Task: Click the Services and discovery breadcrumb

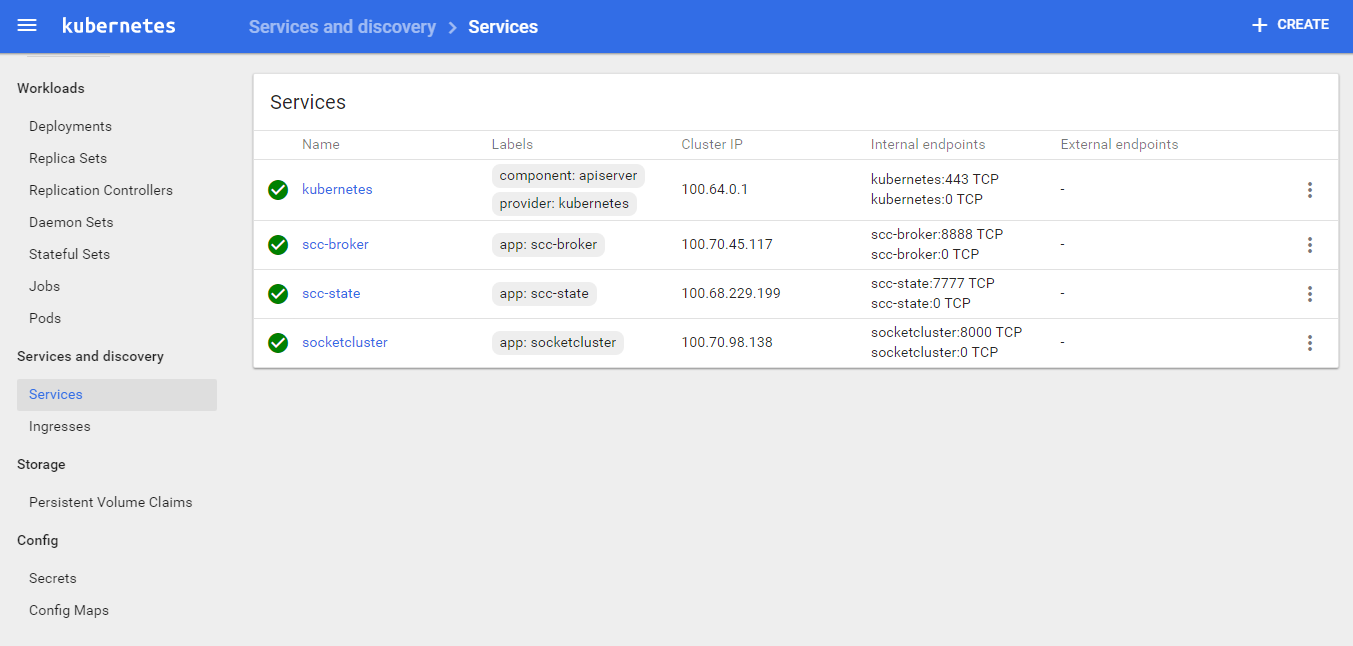Action: [342, 27]
